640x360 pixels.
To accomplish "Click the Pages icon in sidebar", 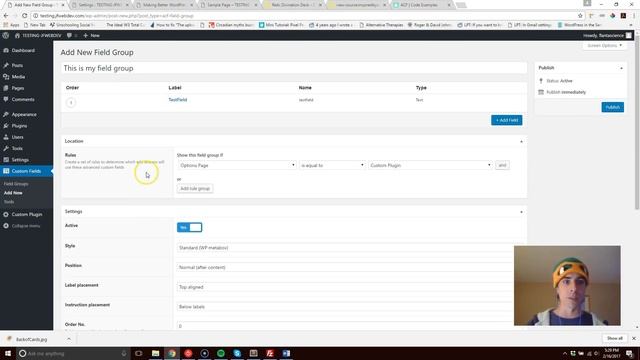I will coord(6,88).
